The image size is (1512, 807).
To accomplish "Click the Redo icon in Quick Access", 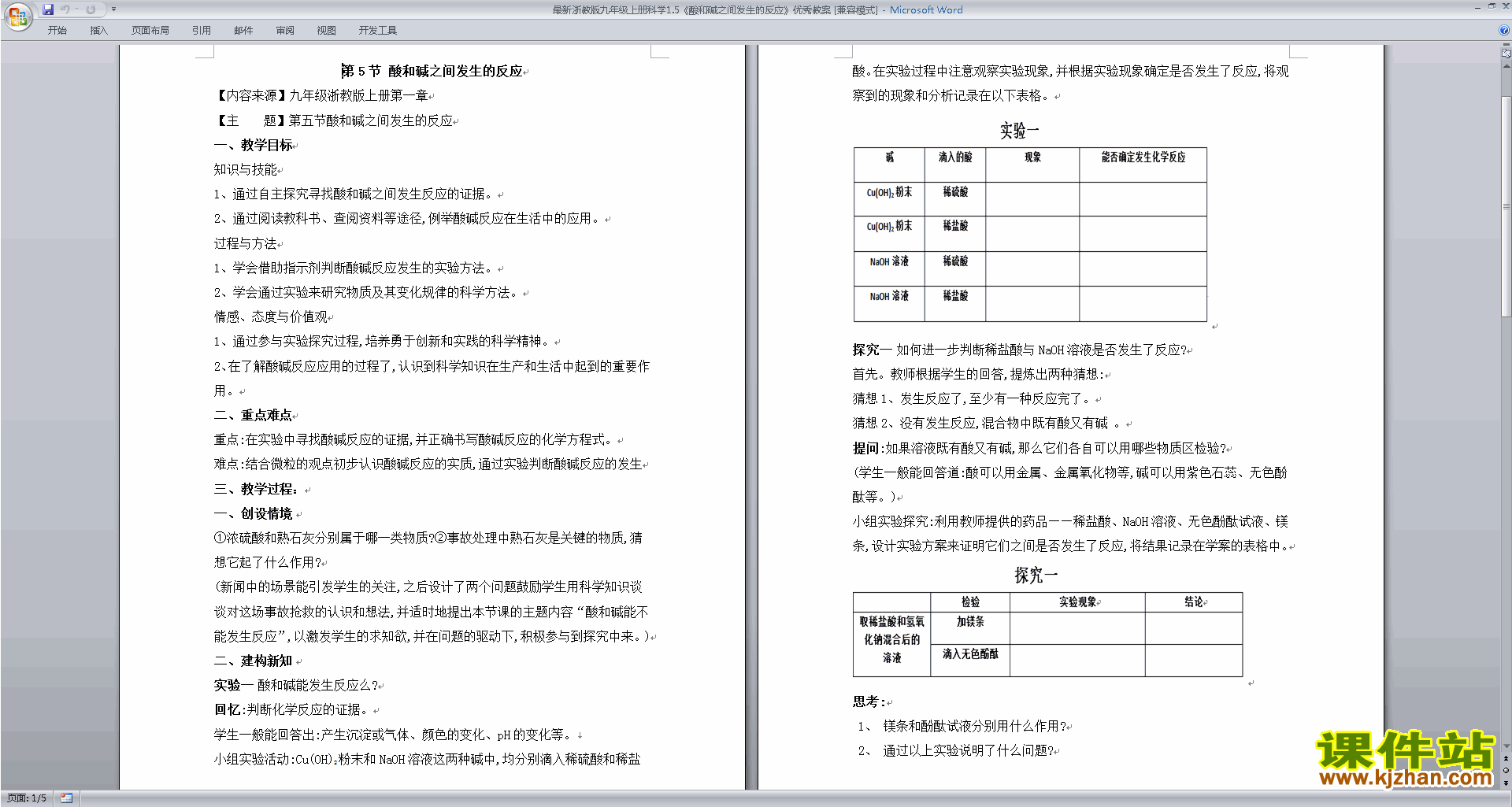I will point(91,9).
